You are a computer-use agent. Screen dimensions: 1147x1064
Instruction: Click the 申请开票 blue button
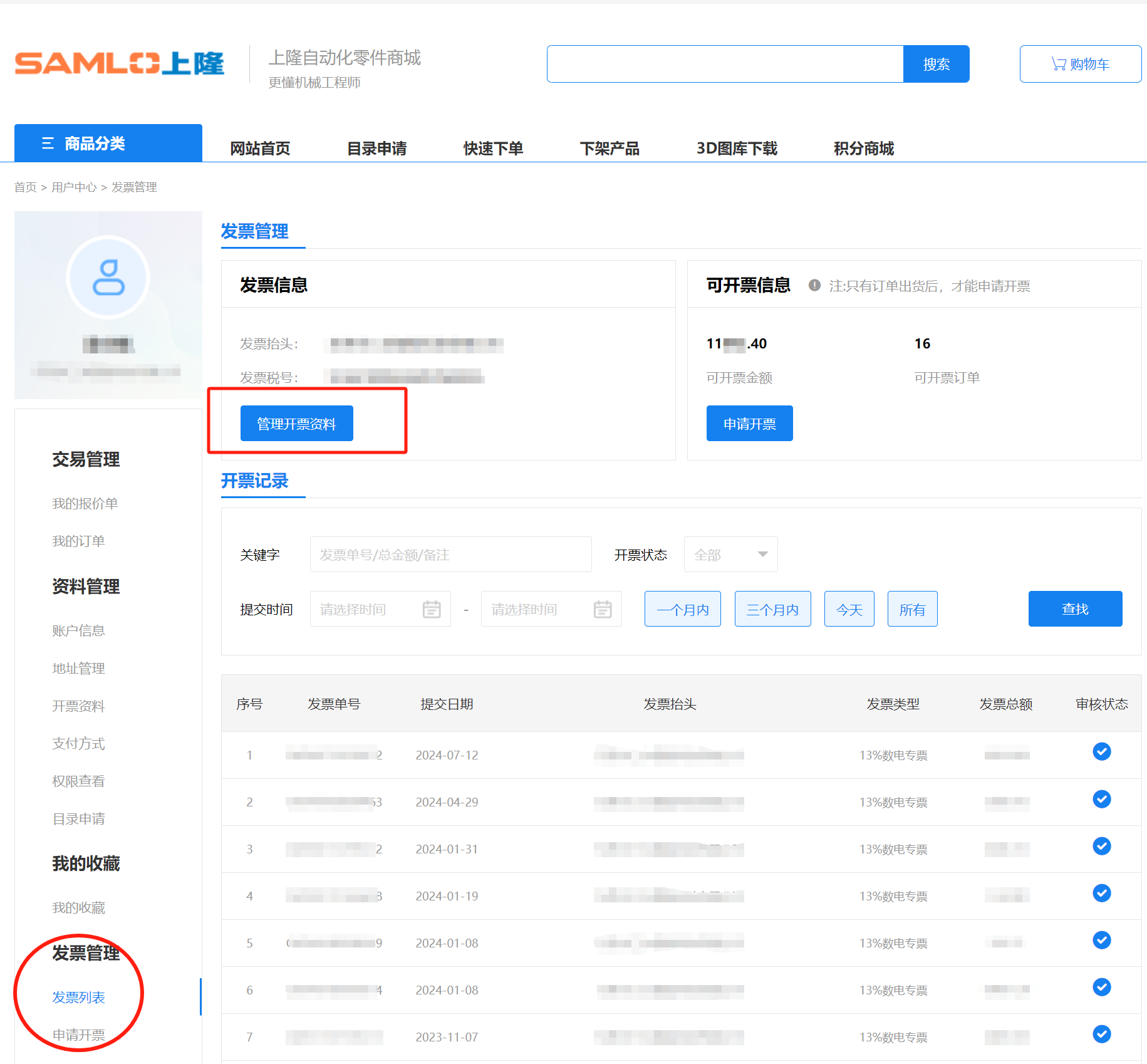[749, 424]
